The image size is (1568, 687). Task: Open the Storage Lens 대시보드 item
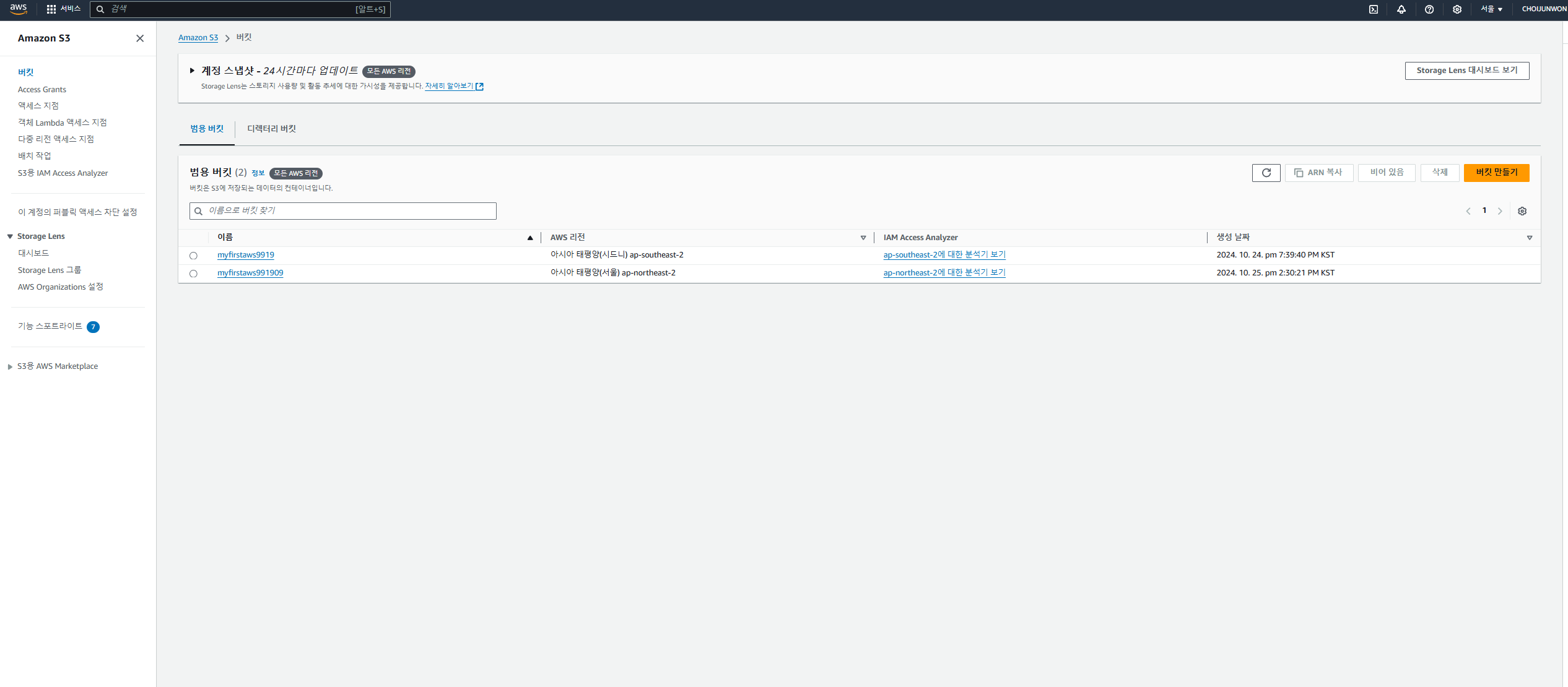coord(33,253)
